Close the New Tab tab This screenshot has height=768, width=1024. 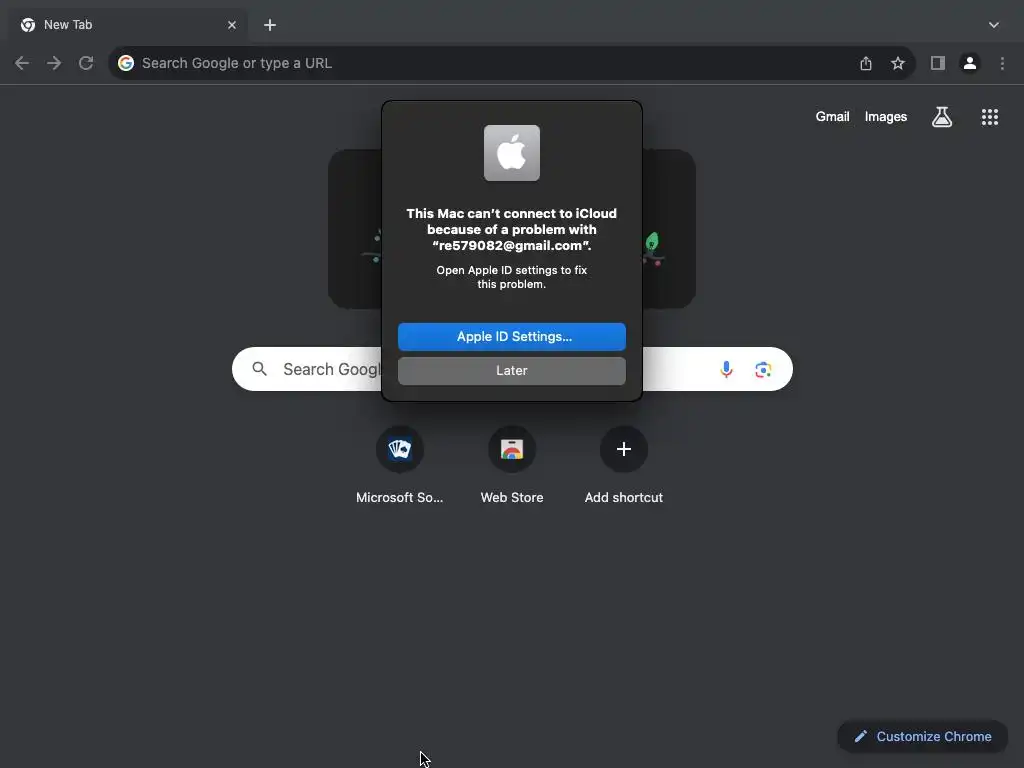(232, 25)
